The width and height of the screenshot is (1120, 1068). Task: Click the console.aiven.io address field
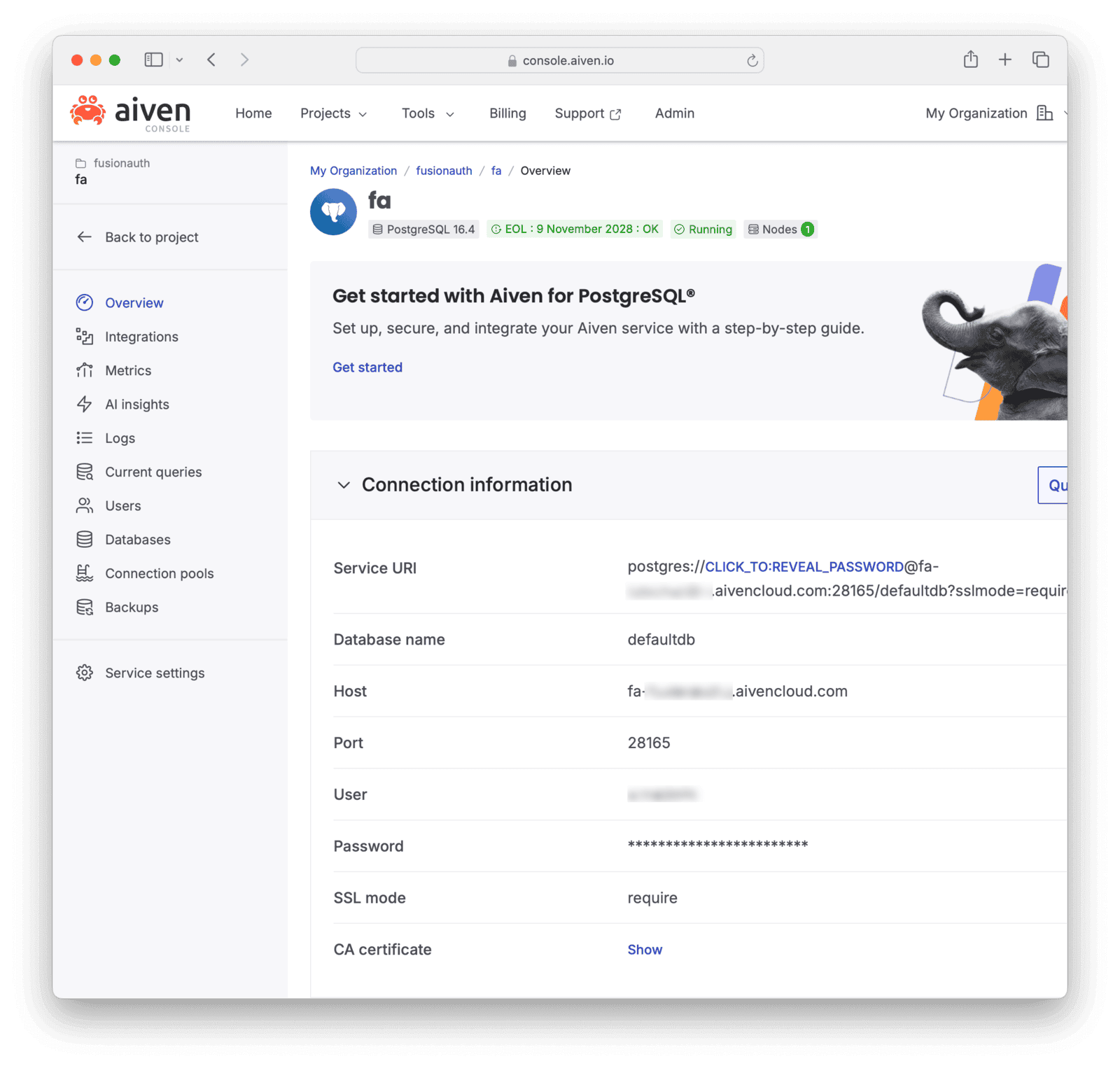(560, 61)
